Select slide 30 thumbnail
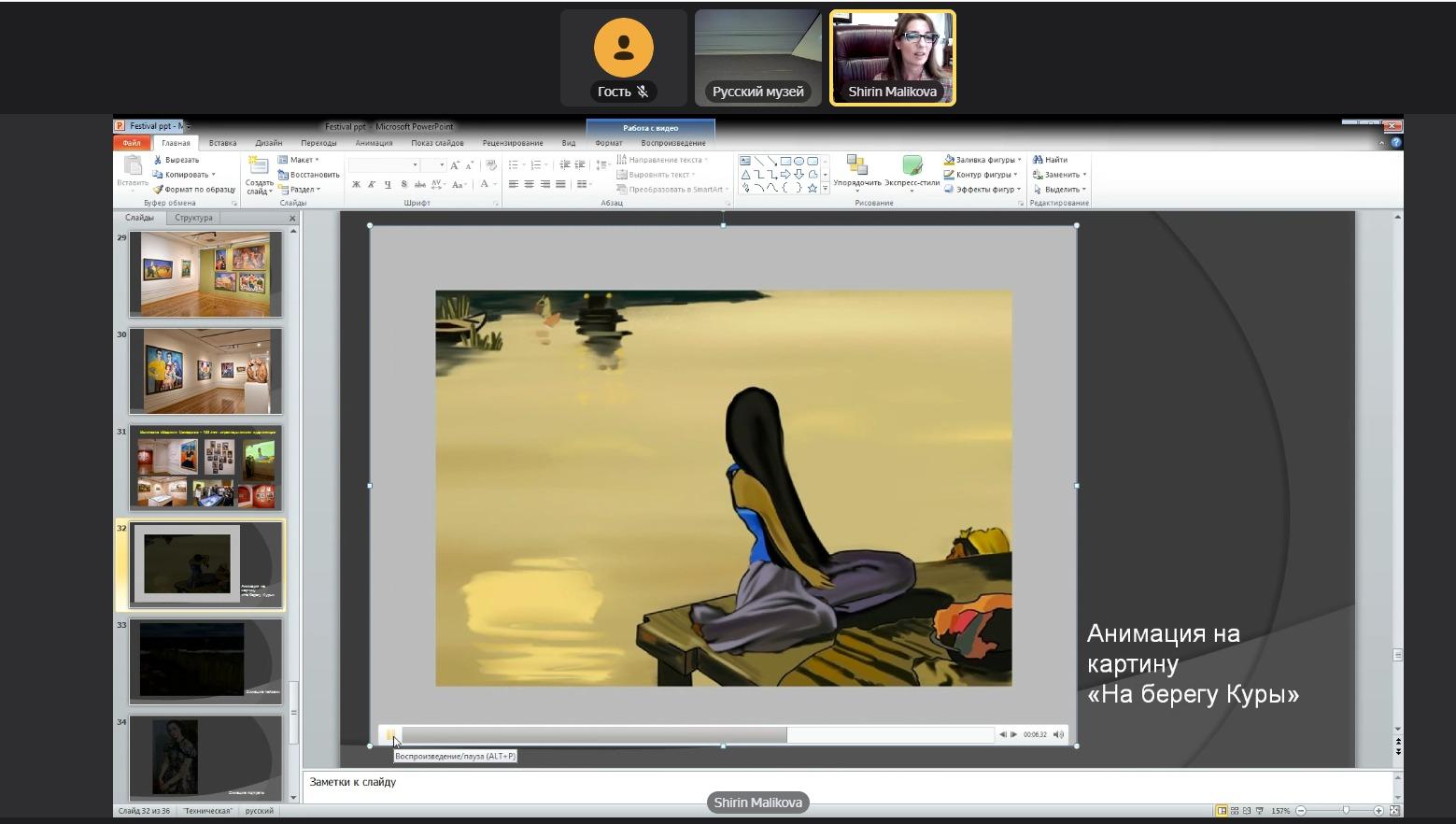 point(205,371)
